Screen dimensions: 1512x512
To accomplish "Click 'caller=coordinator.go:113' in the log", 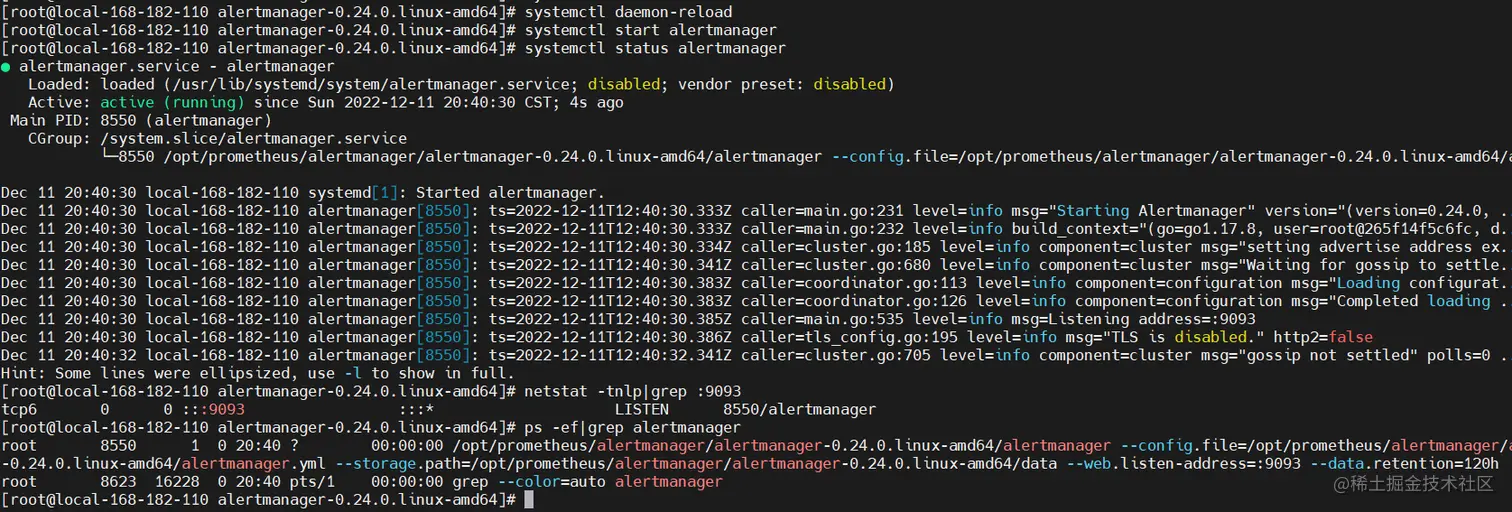I will click(855, 282).
